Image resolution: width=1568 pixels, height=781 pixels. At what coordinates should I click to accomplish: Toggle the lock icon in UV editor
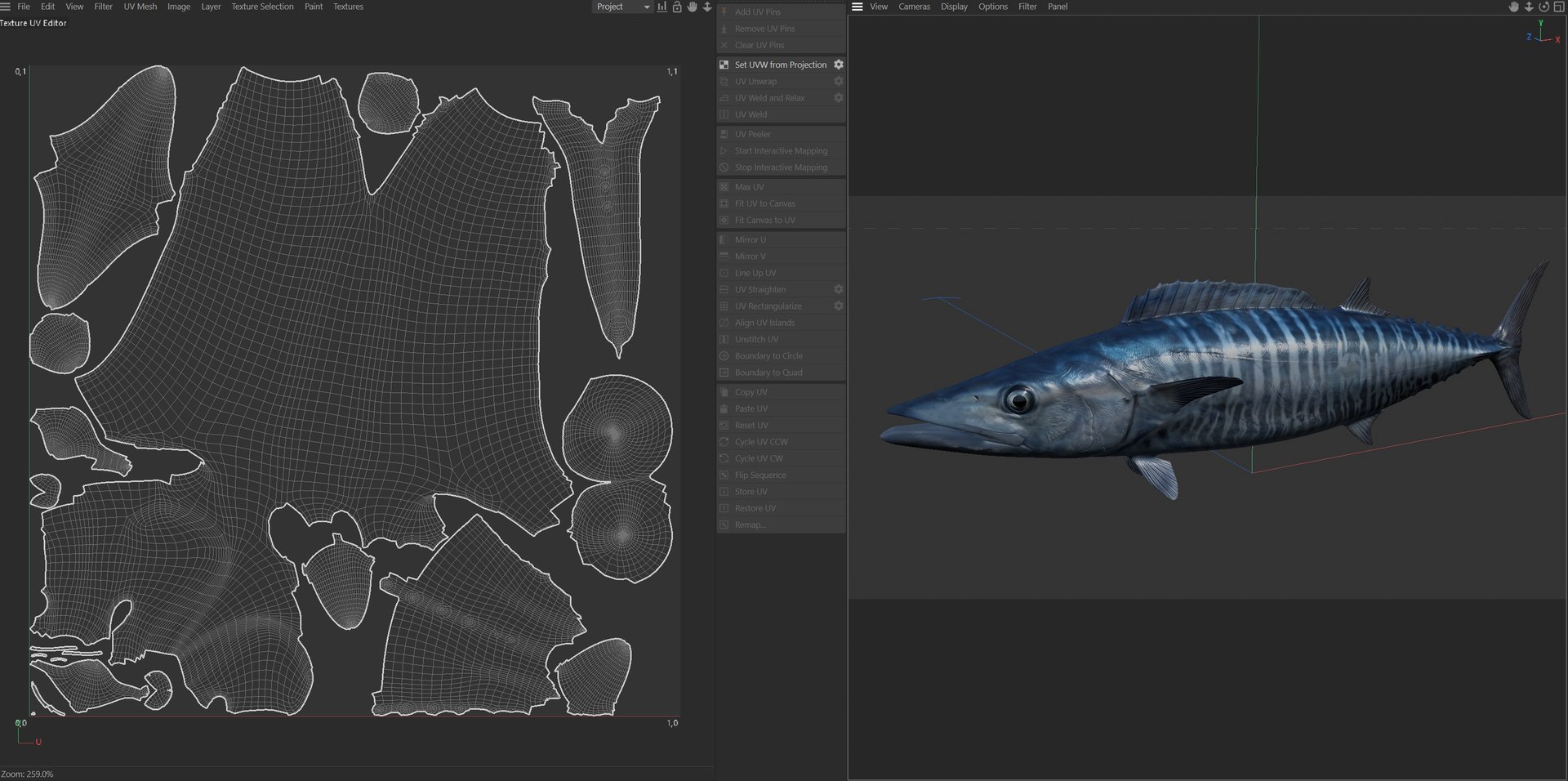tap(677, 7)
